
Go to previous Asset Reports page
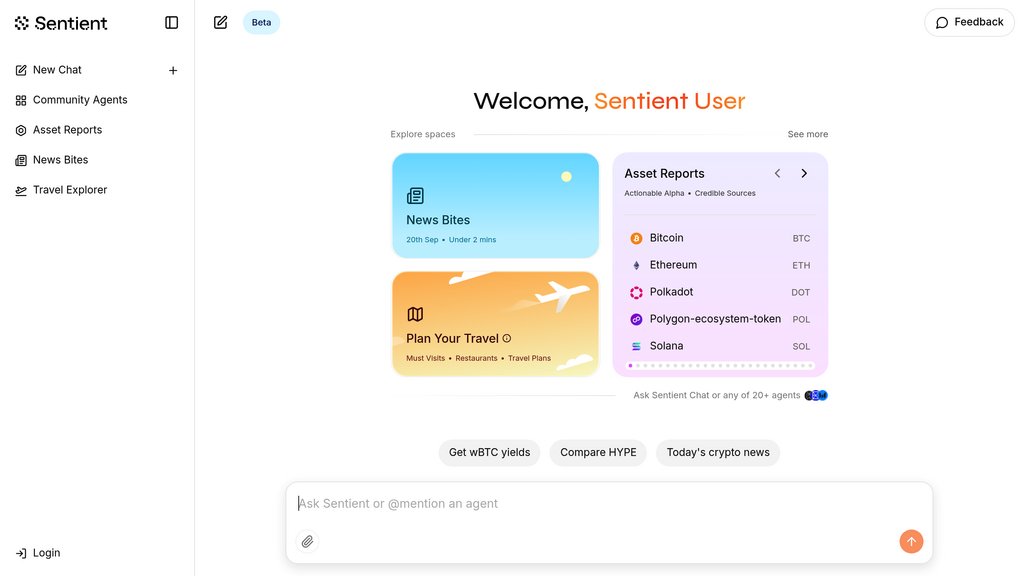coord(777,173)
